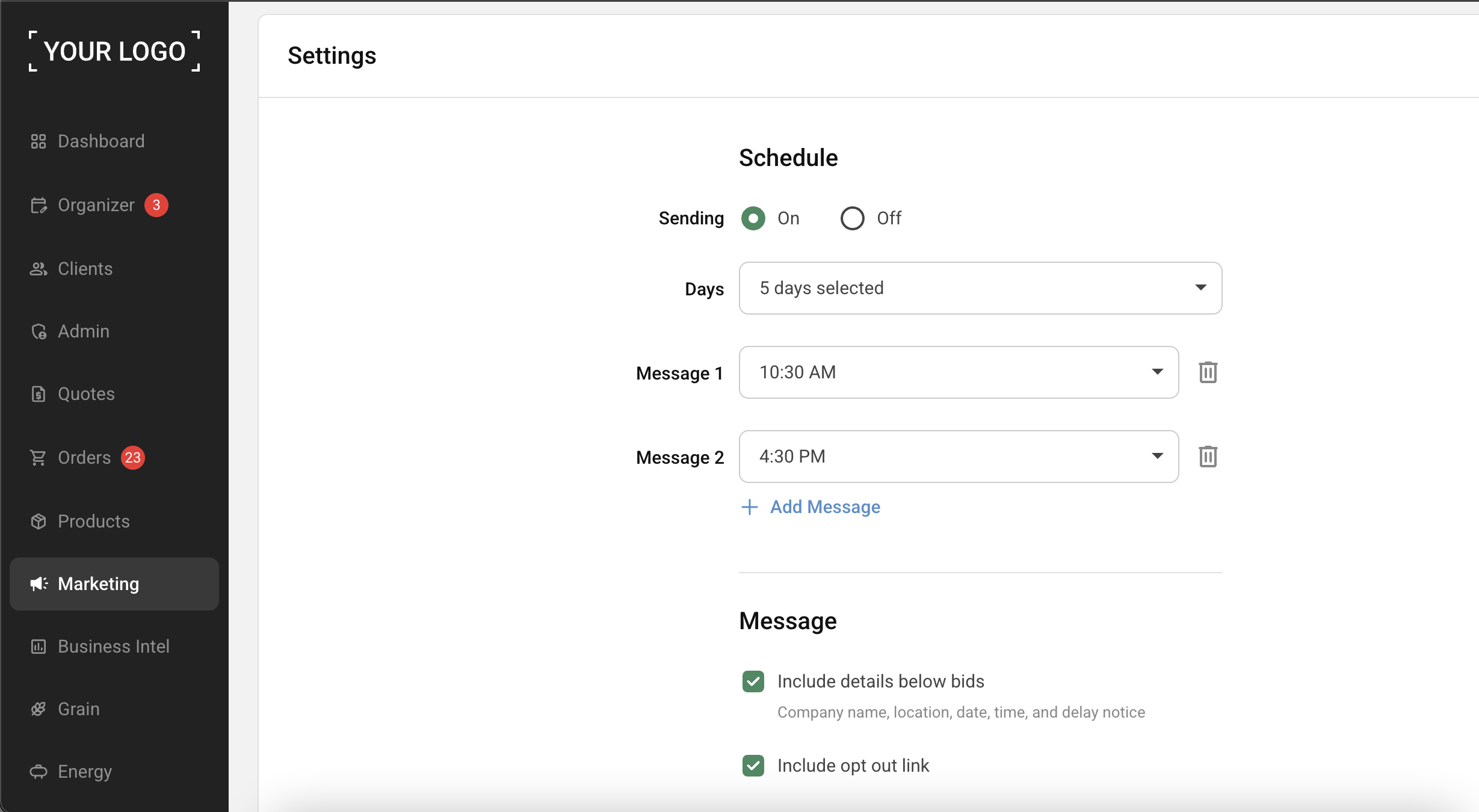Expand the Message 1 time dropdown
The height and width of the screenshot is (812, 1479).
pyautogui.click(x=959, y=372)
